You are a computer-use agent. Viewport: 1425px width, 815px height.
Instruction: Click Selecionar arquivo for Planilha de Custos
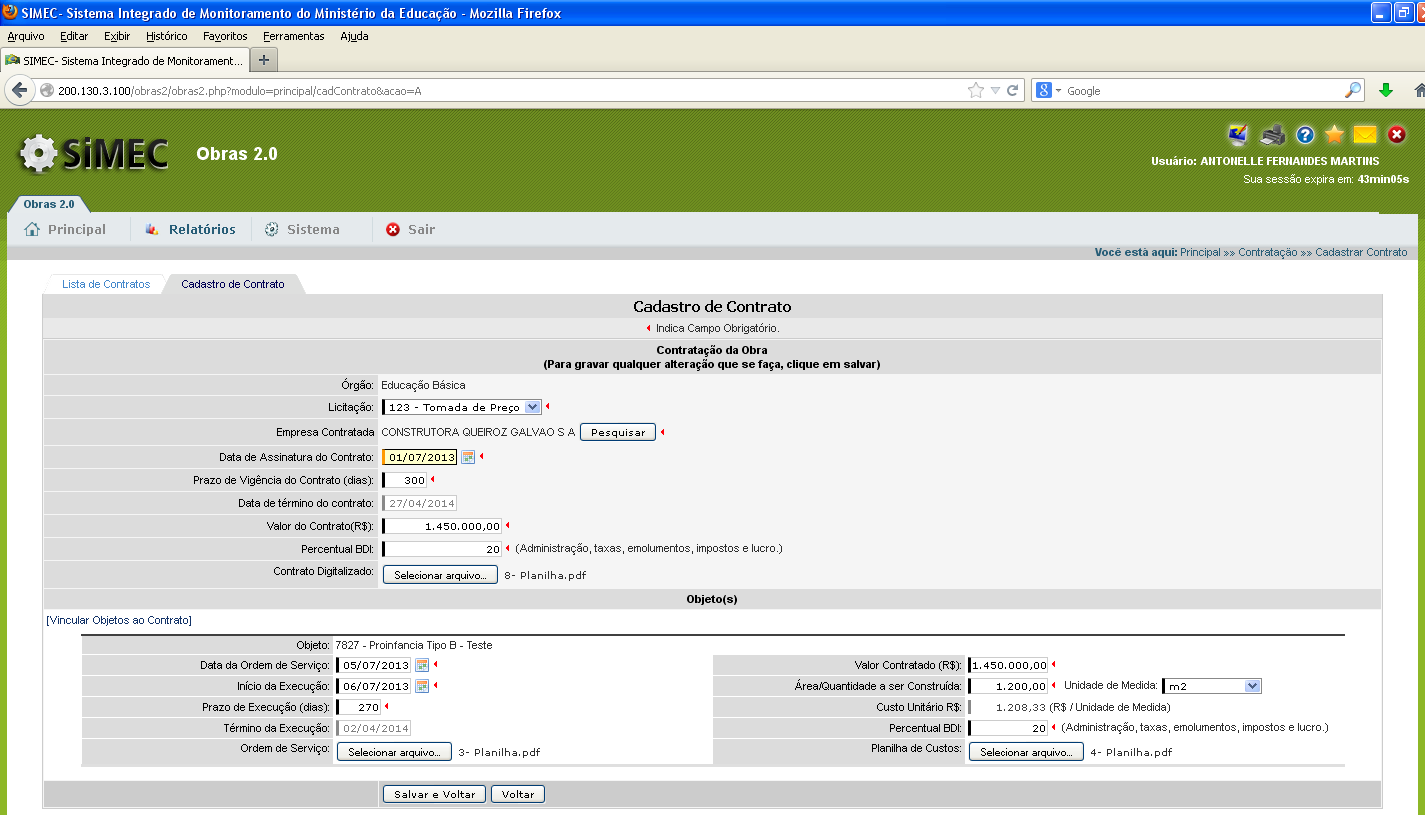click(1026, 752)
